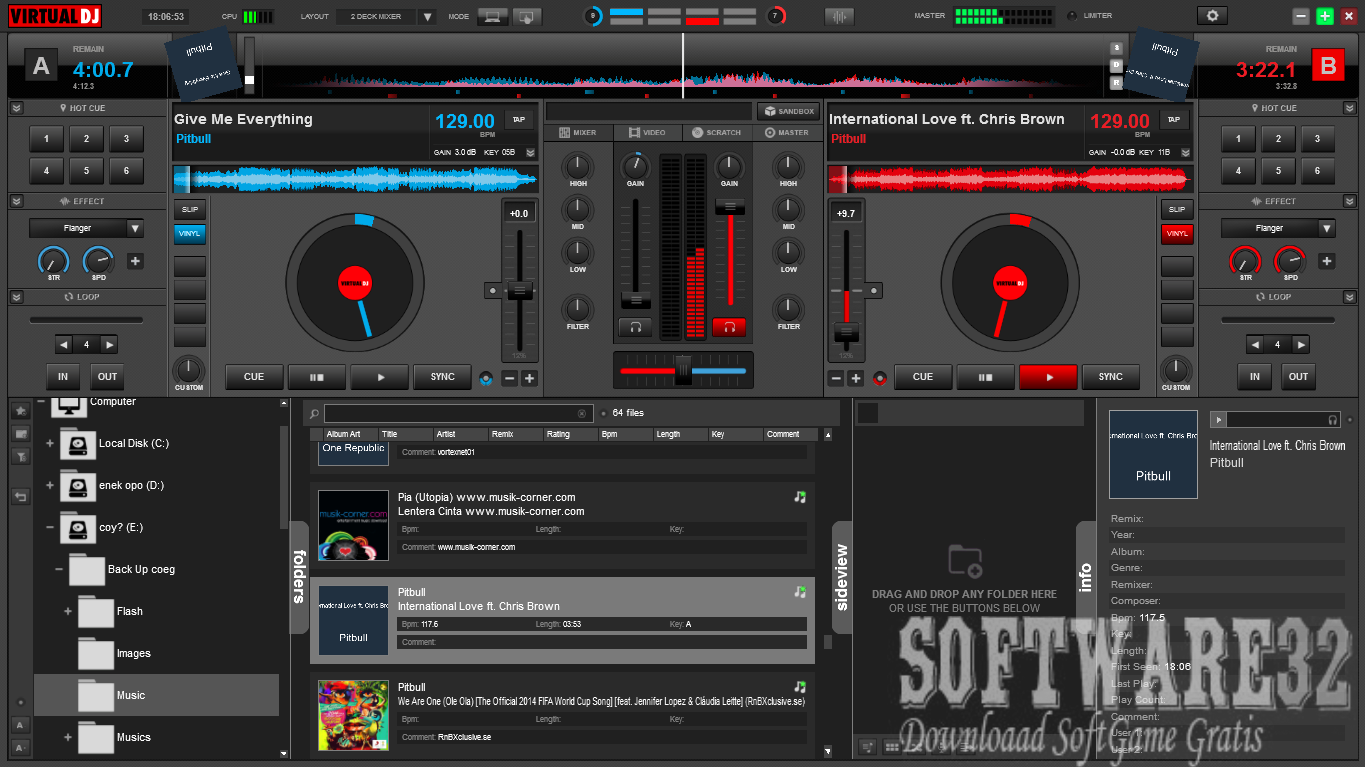Toggle the blue VINYL mode on deck A

[190, 234]
